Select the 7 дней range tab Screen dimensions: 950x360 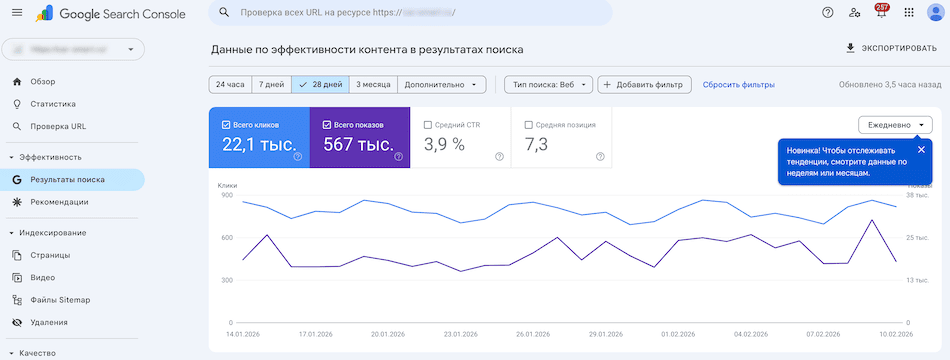271,85
